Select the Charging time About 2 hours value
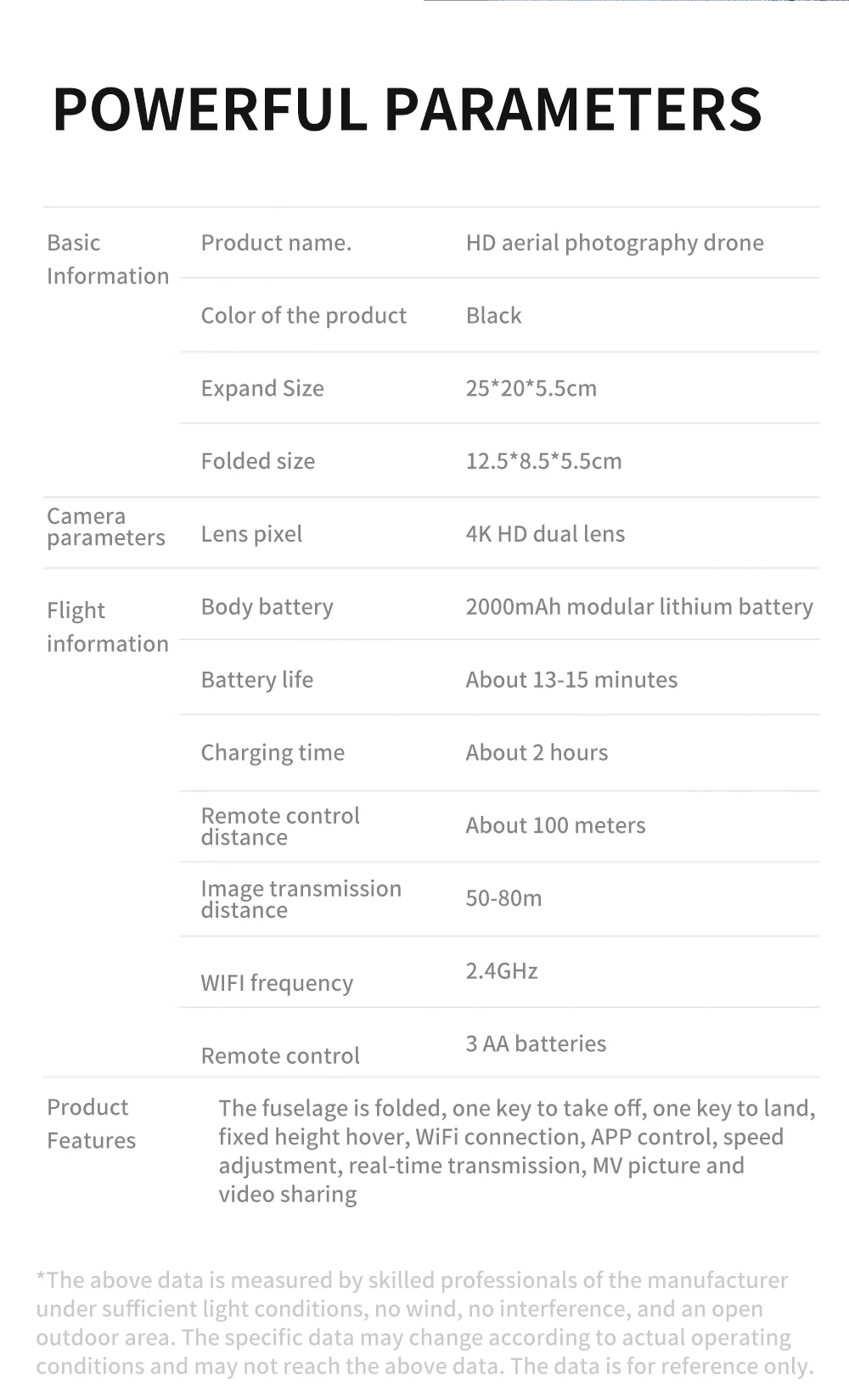This screenshot has width=849, height=1400. [x=537, y=752]
